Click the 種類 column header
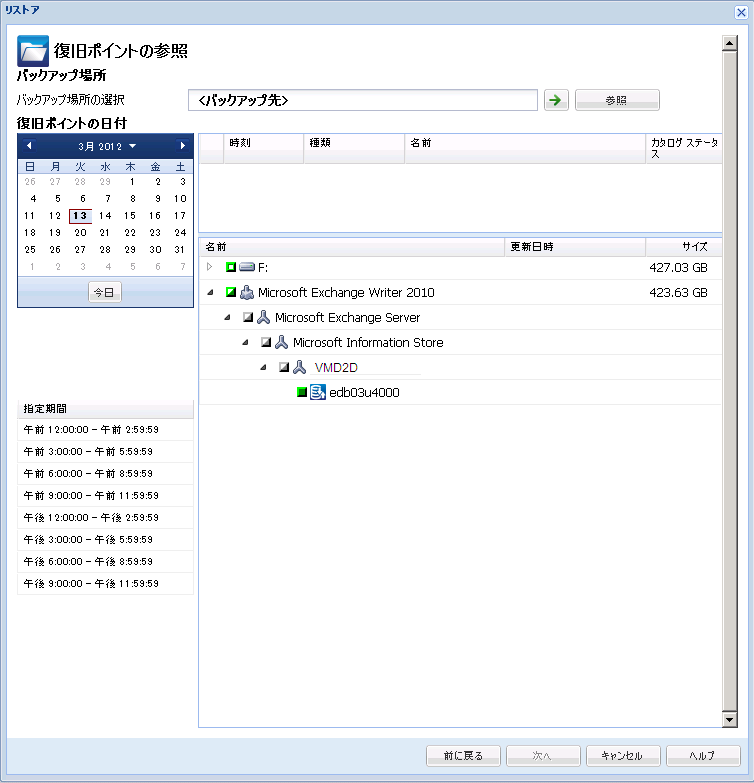This screenshot has height=783, width=754. (354, 148)
